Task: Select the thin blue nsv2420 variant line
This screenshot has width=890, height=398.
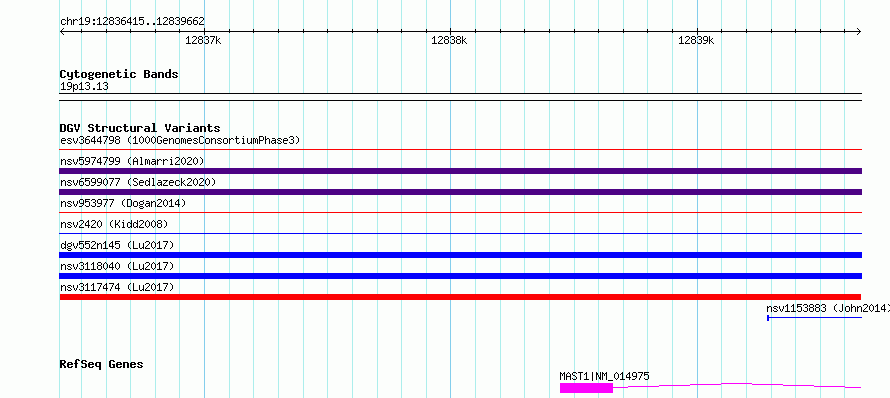Action: click(x=461, y=234)
